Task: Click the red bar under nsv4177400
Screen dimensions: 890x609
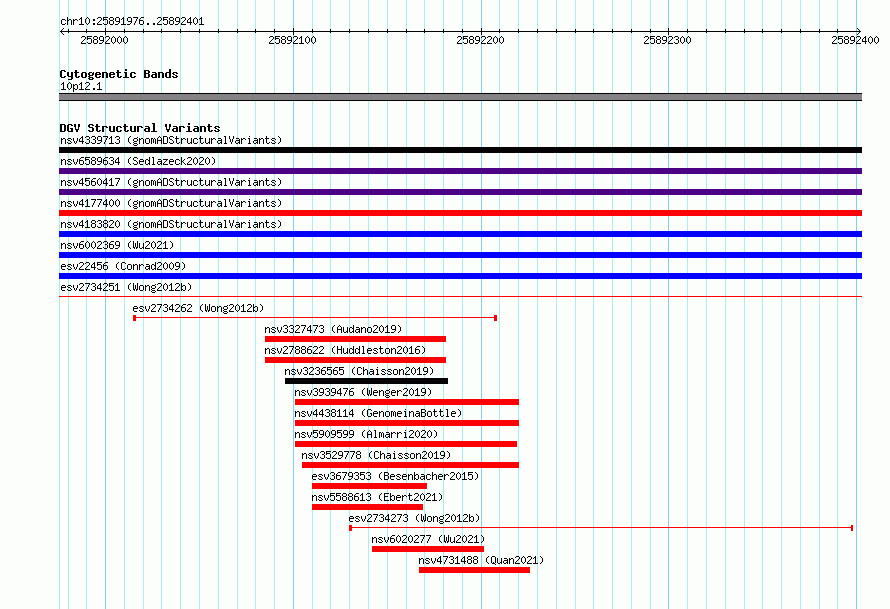Action: tap(460, 213)
